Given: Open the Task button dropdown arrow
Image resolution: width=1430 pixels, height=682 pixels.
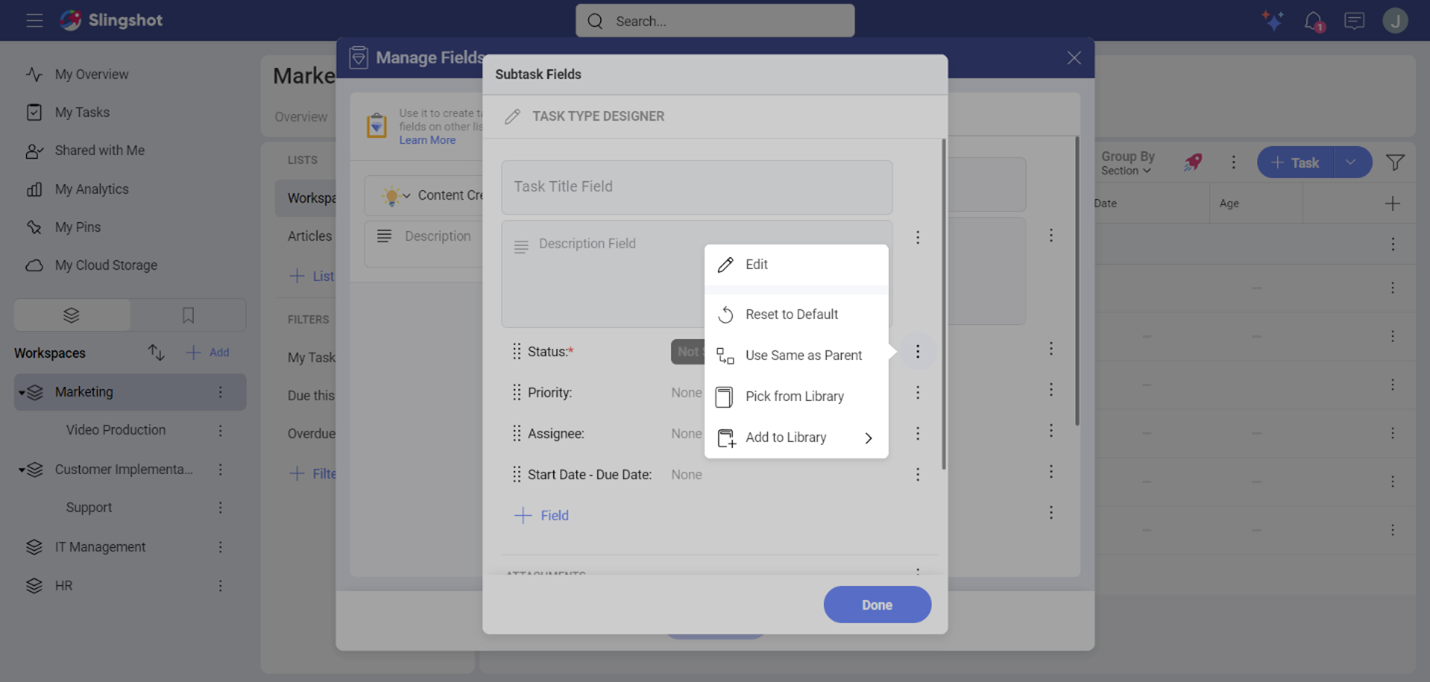Looking at the screenshot, I should click(1351, 163).
